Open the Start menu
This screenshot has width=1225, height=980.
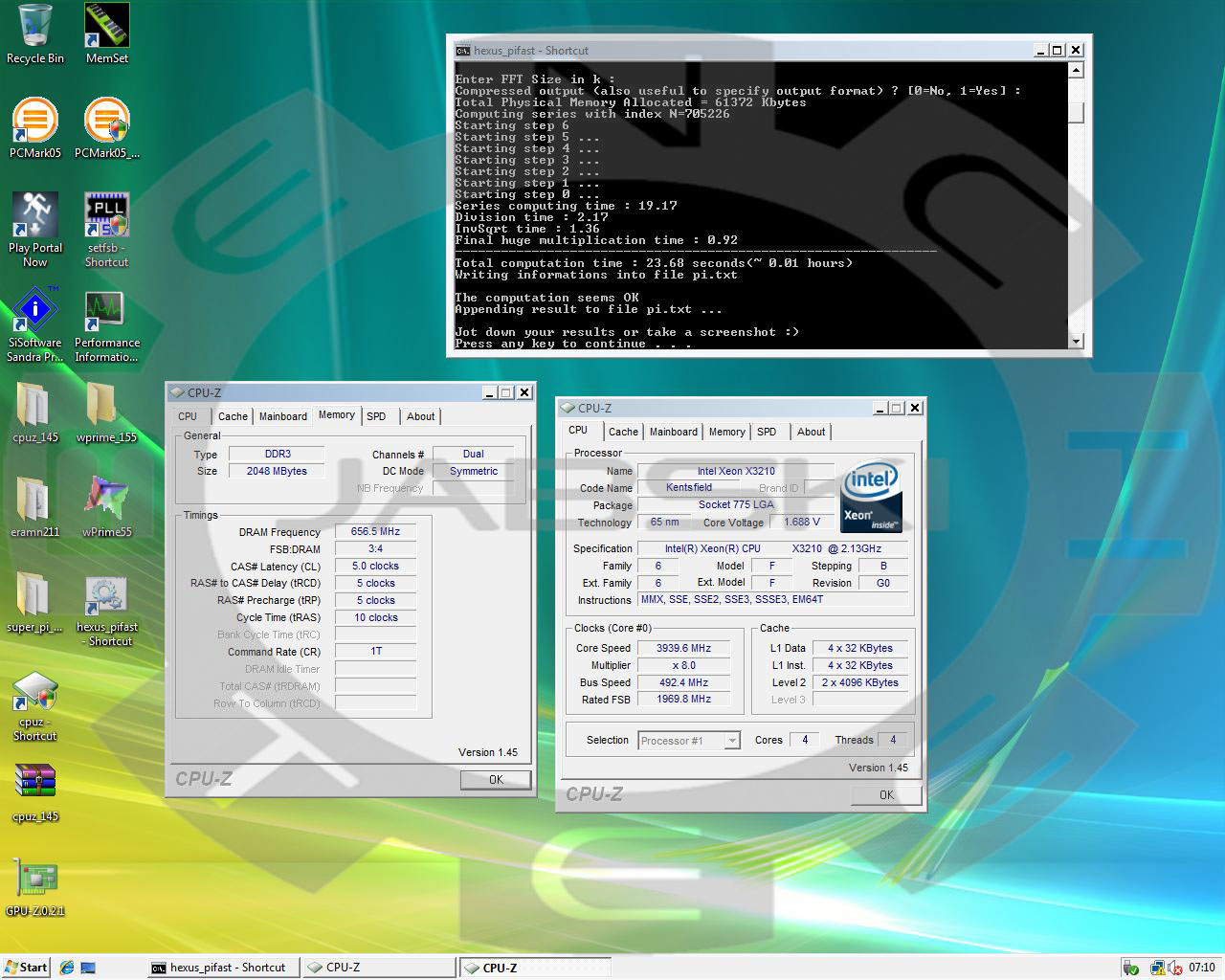(x=26, y=968)
